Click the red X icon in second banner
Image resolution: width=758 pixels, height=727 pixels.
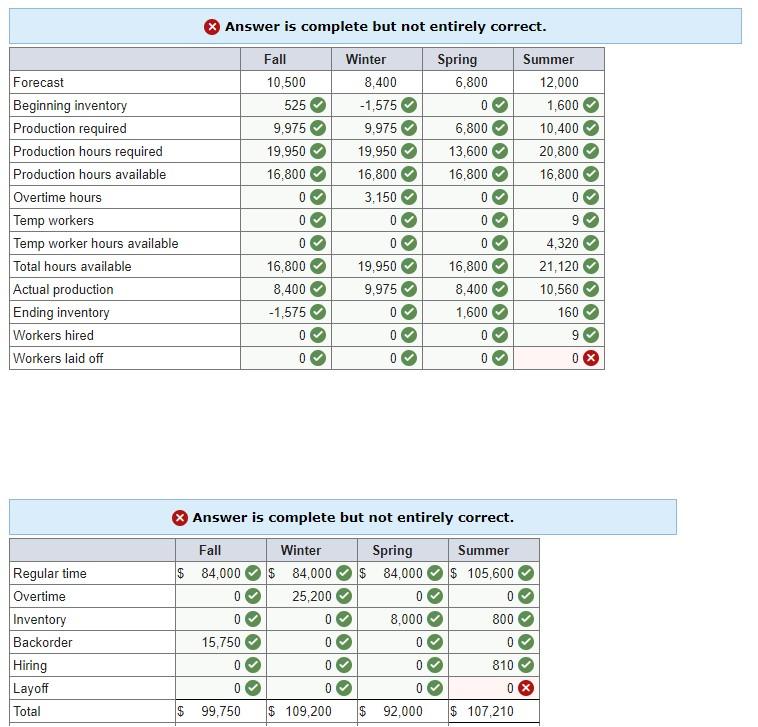pyautogui.click(x=179, y=518)
